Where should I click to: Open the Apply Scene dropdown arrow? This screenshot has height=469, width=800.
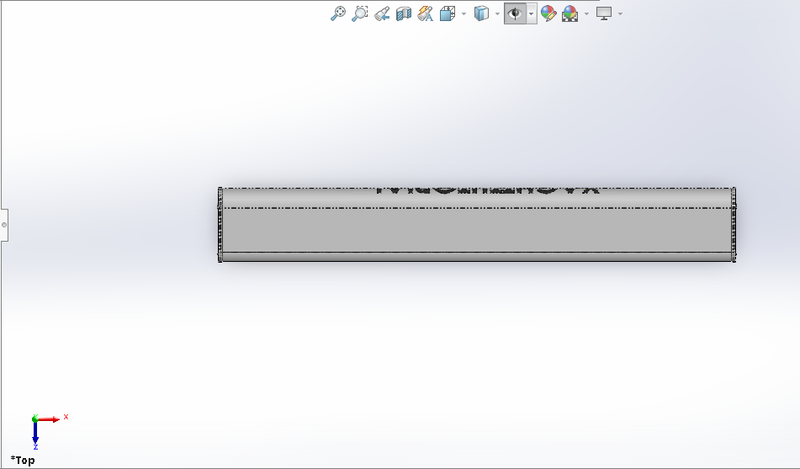585,14
